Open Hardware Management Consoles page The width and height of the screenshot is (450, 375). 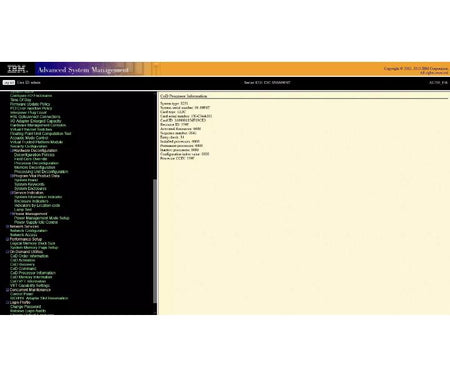pos(38,125)
